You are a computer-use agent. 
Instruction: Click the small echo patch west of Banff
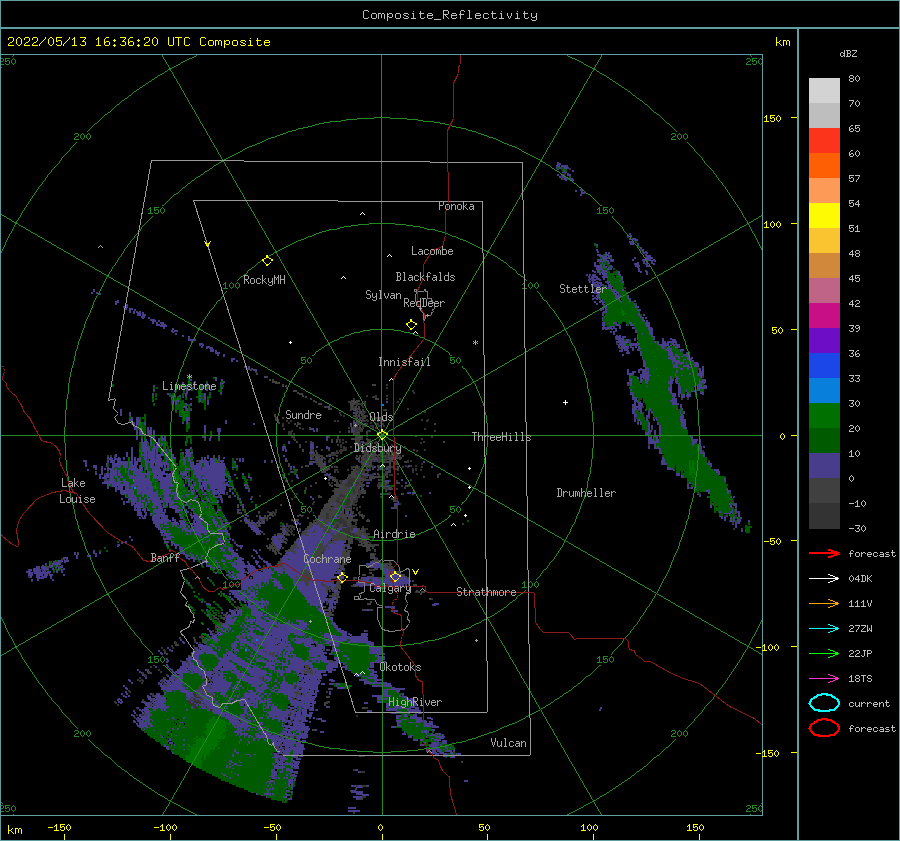(49, 568)
